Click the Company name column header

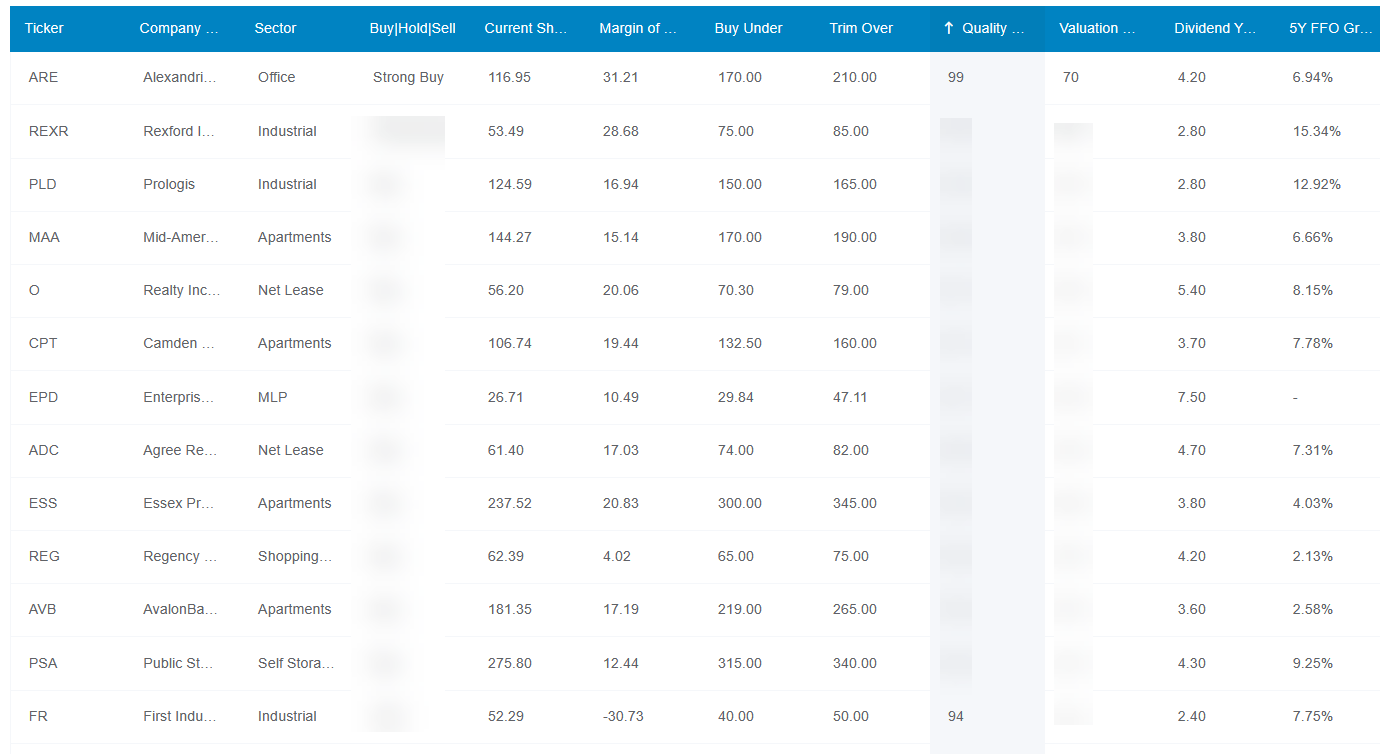[178, 28]
